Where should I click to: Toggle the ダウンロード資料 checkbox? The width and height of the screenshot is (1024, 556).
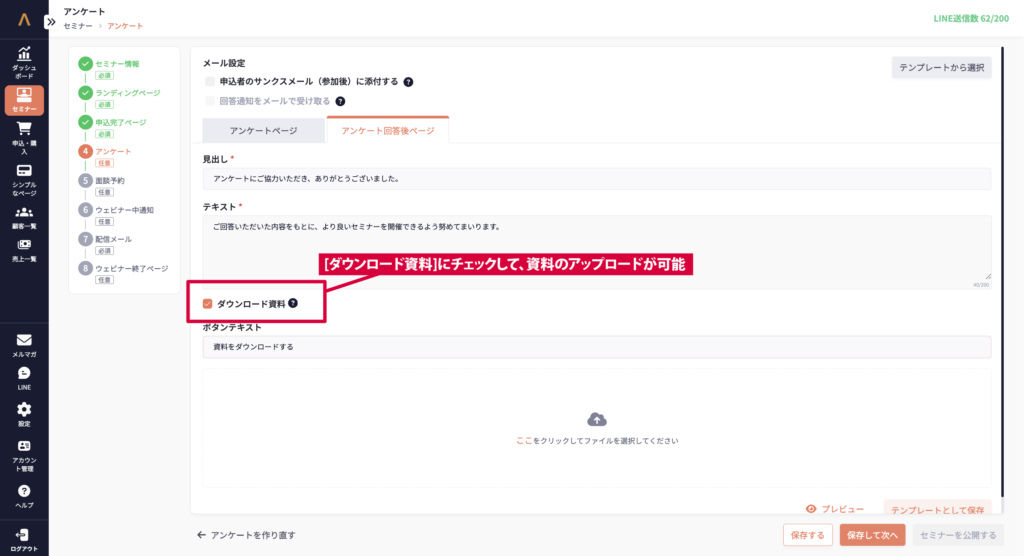207,303
